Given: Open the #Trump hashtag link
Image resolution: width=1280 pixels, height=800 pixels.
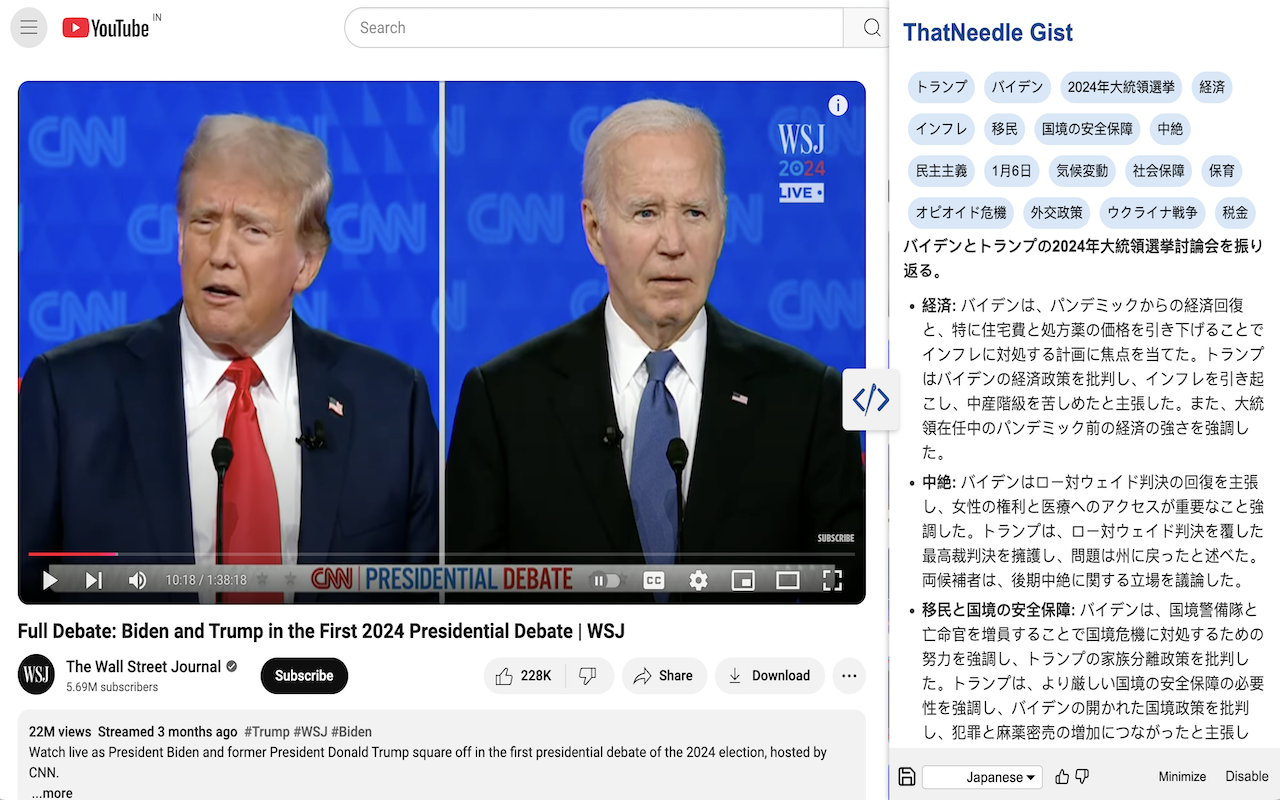Looking at the screenshot, I should pyautogui.click(x=267, y=732).
